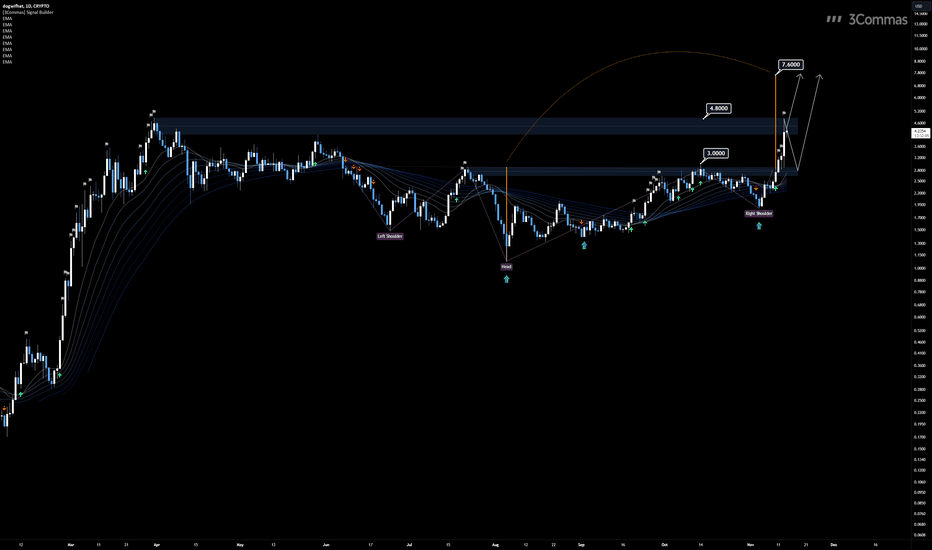This screenshot has width=932, height=550.
Task: Click the 1.5000 price scale value
Action: 920,230
